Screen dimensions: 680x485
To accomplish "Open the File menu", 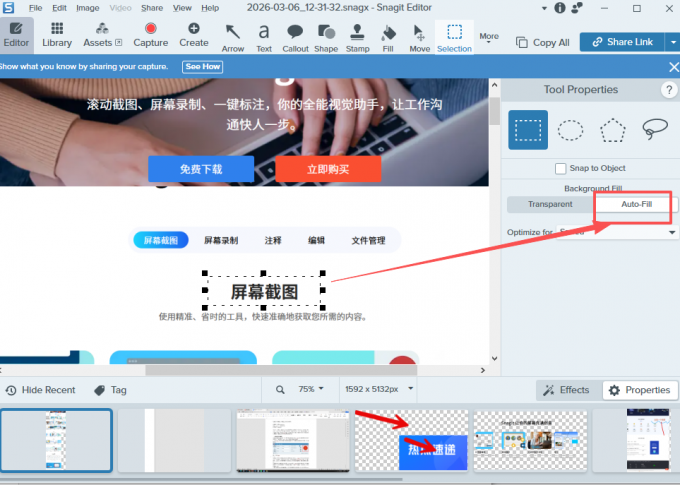I will coord(36,8).
